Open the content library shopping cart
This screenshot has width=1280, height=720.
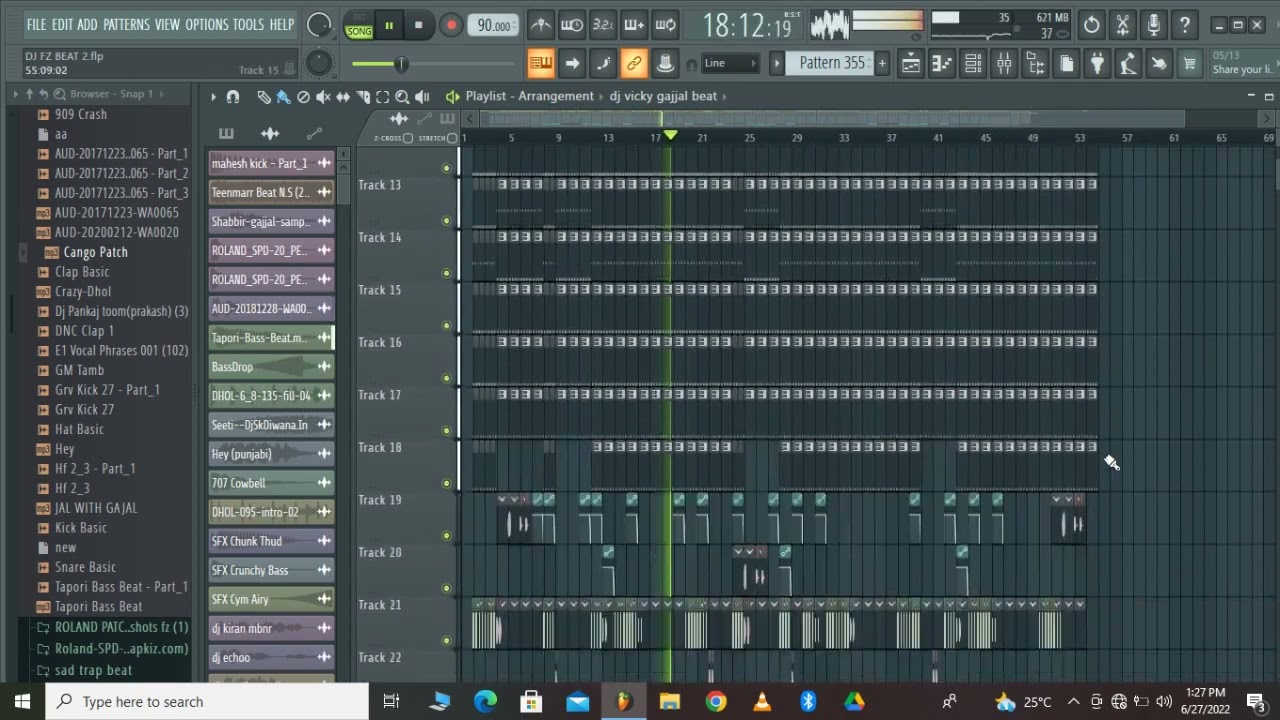(1190, 64)
